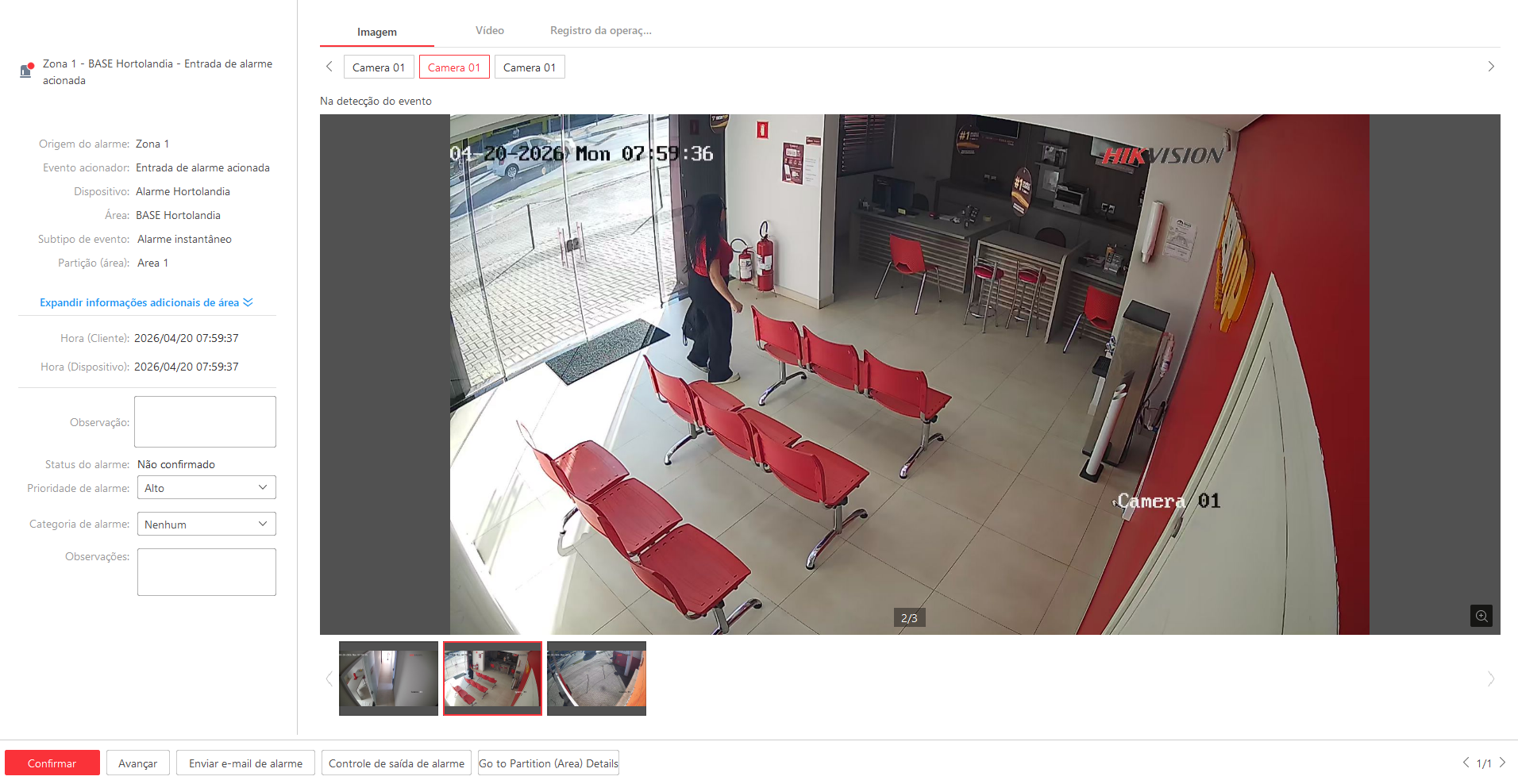Switch to the Vídeo tab
This screenshot has height=784, width=1518.
[x=489, y=31]
